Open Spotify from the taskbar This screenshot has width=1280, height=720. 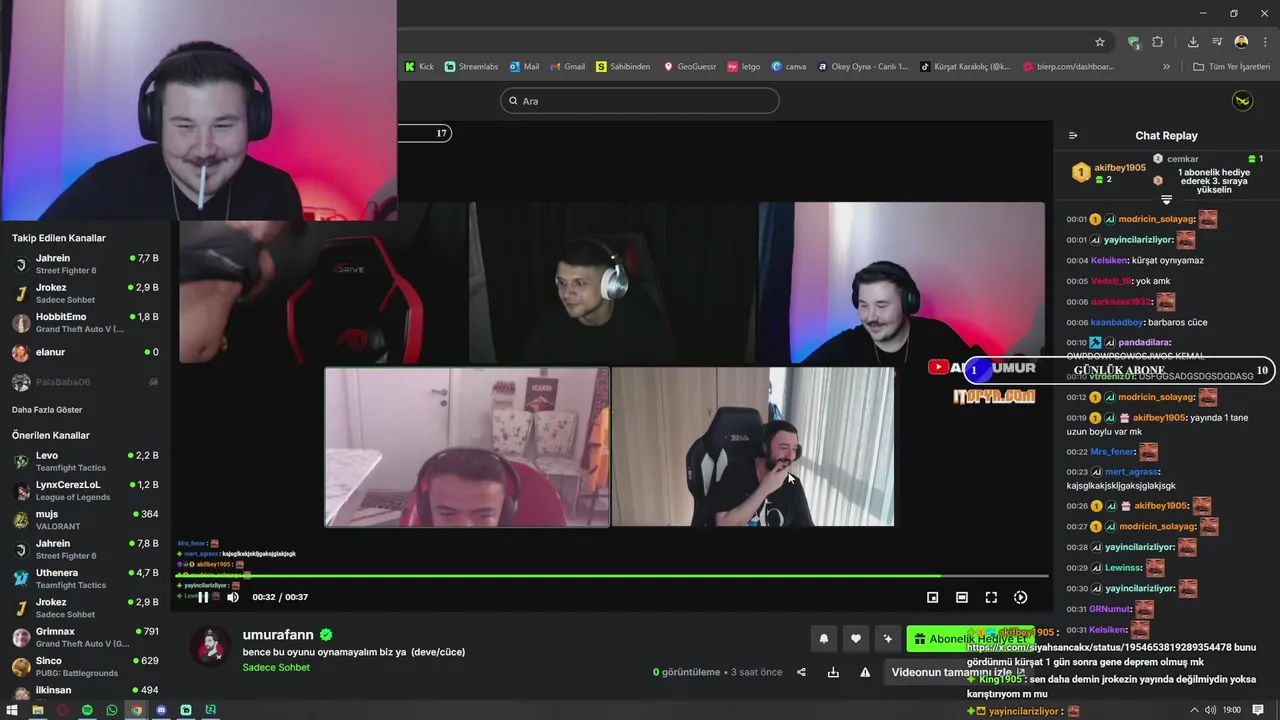(x=87, y=710)
